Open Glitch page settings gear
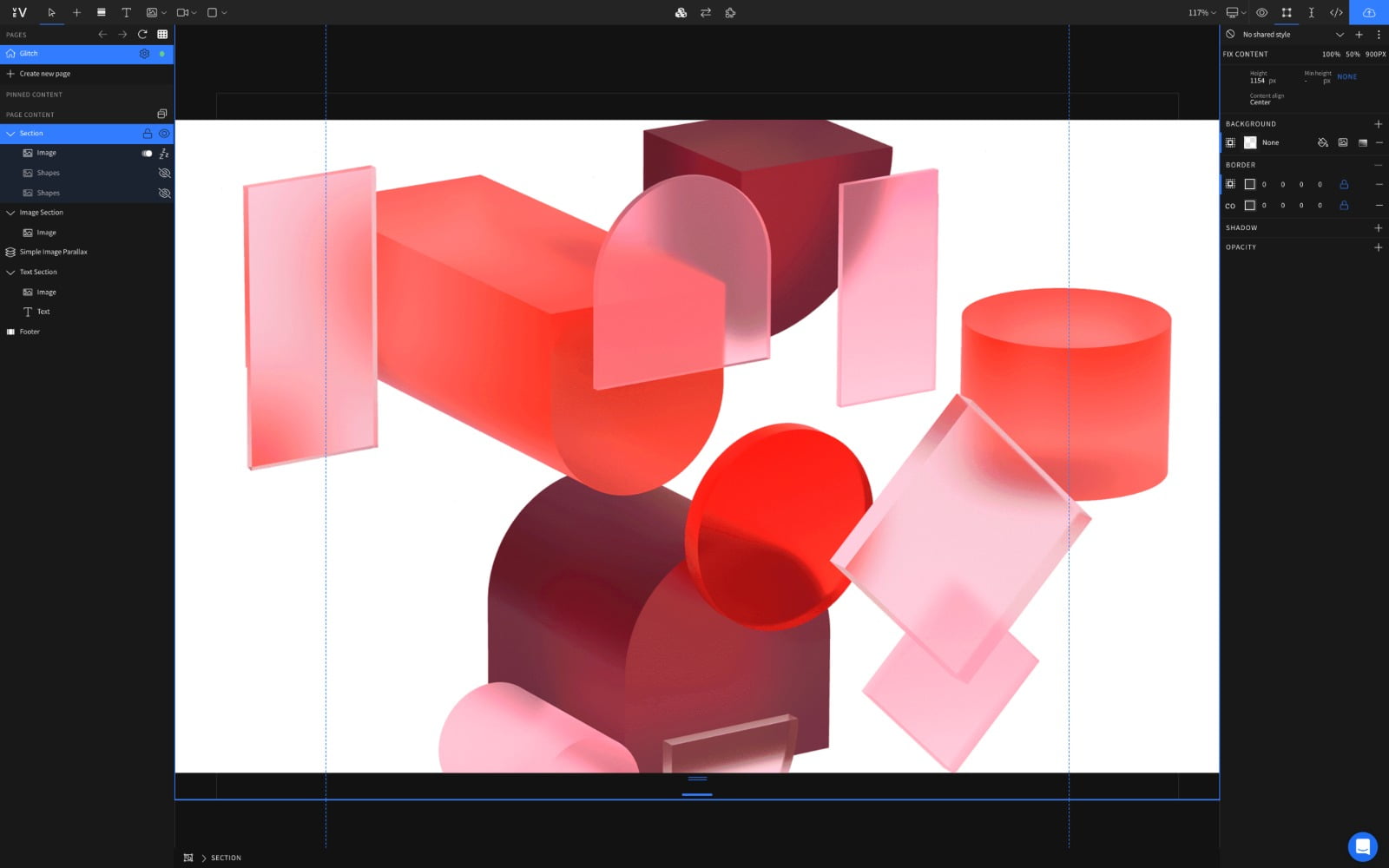 (144, 54)
